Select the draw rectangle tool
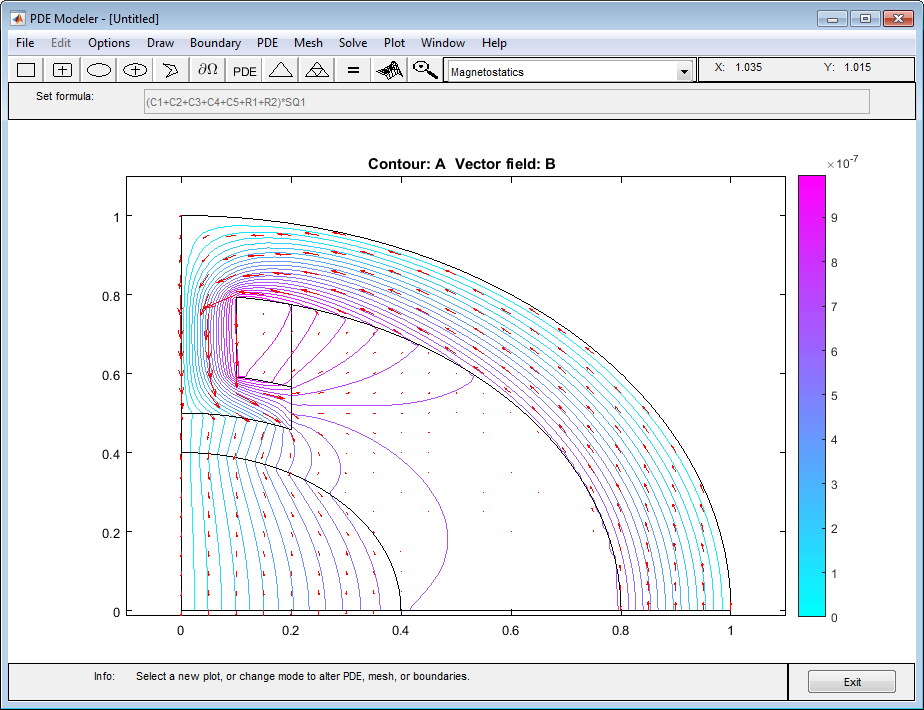Viewport: 924px width, 710px height. (x=26, y=70)
